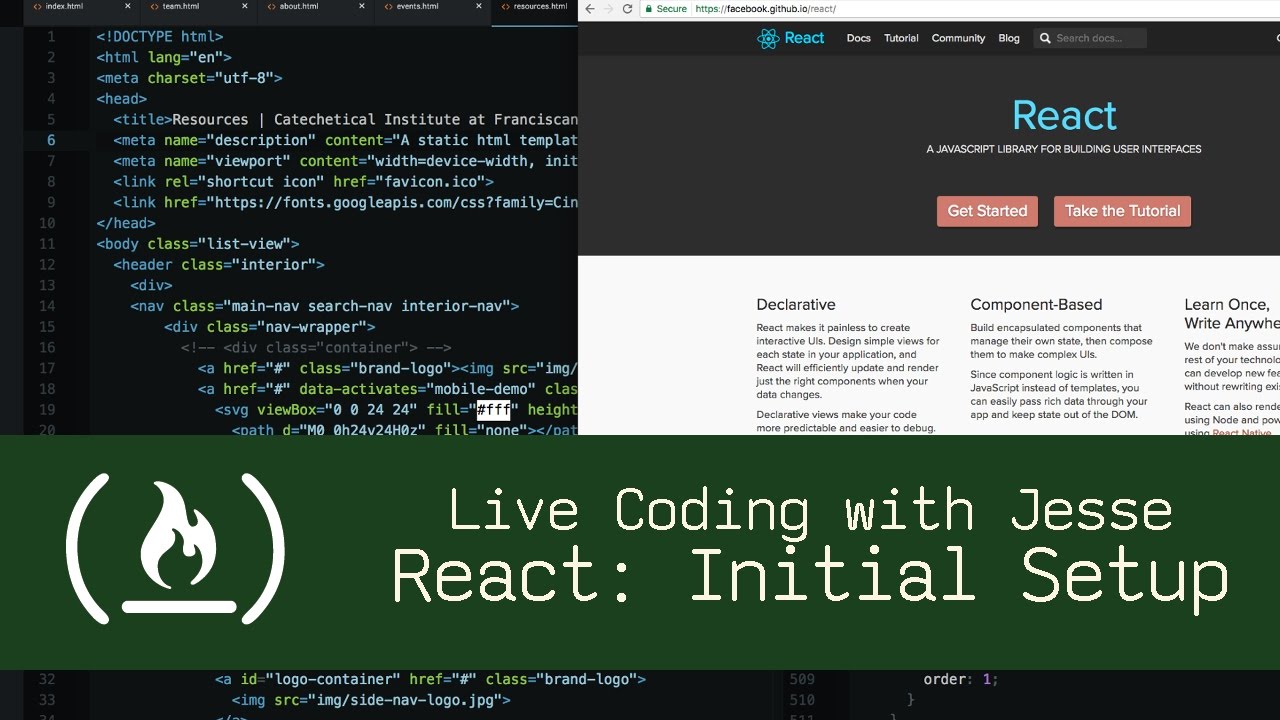Click the green Secure padlock icon
1280x720 pixels.
649,9
